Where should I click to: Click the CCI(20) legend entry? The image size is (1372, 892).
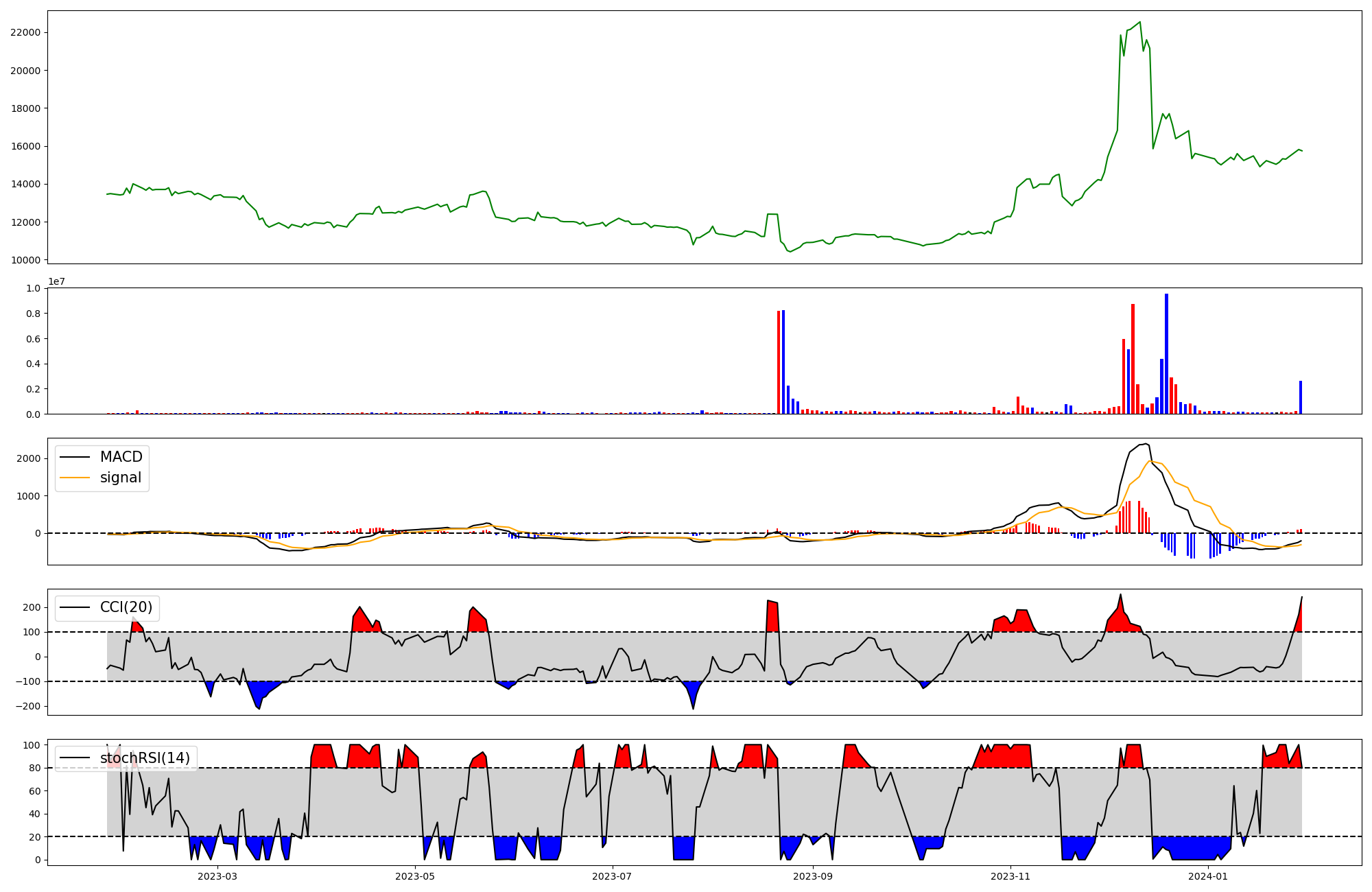pyautogui.click(x=126, y=607)
